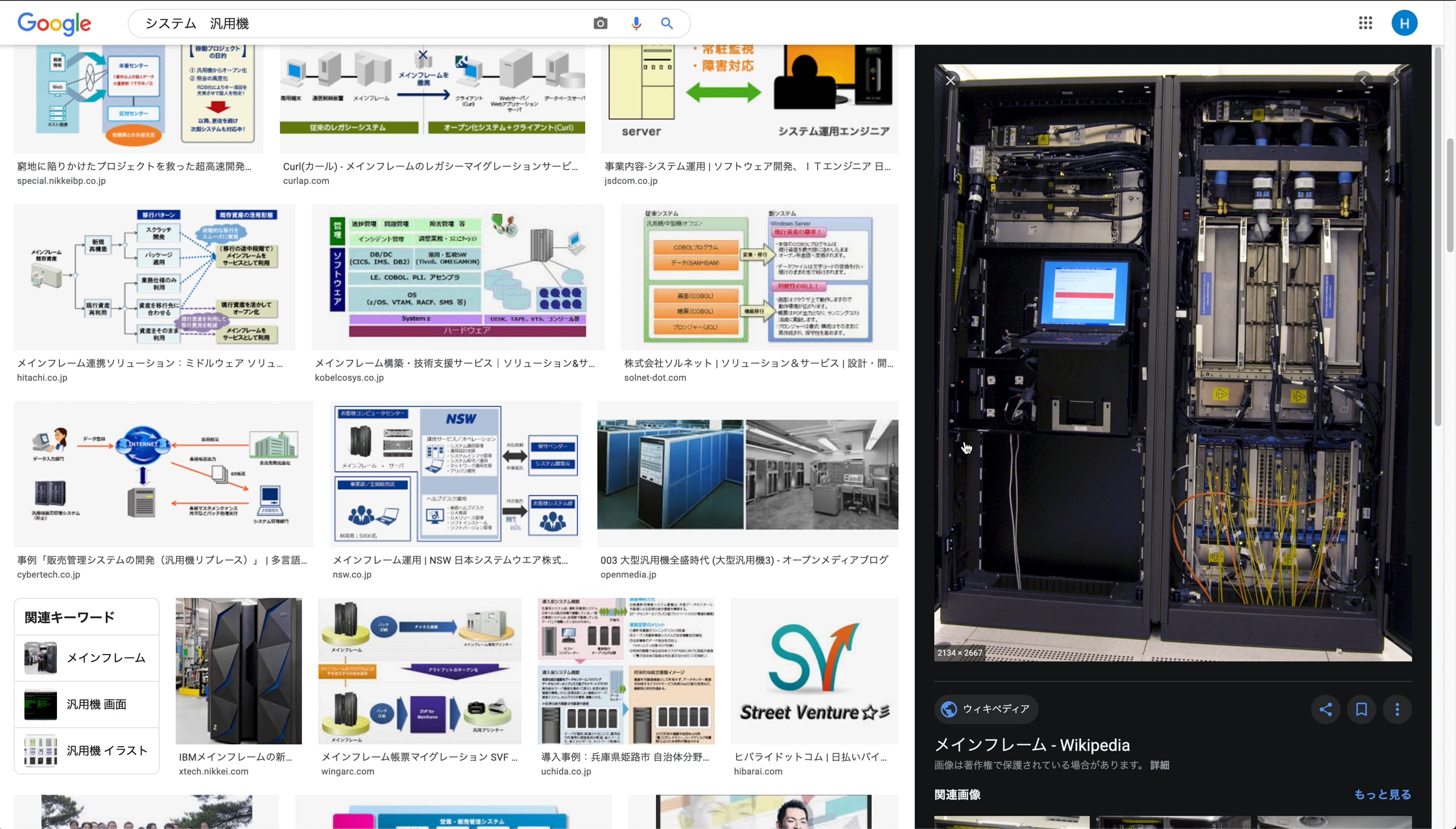The height and width of the screenshot is (829, 1456).
Task: Close the image preview panel
Action: coord(950,81)
